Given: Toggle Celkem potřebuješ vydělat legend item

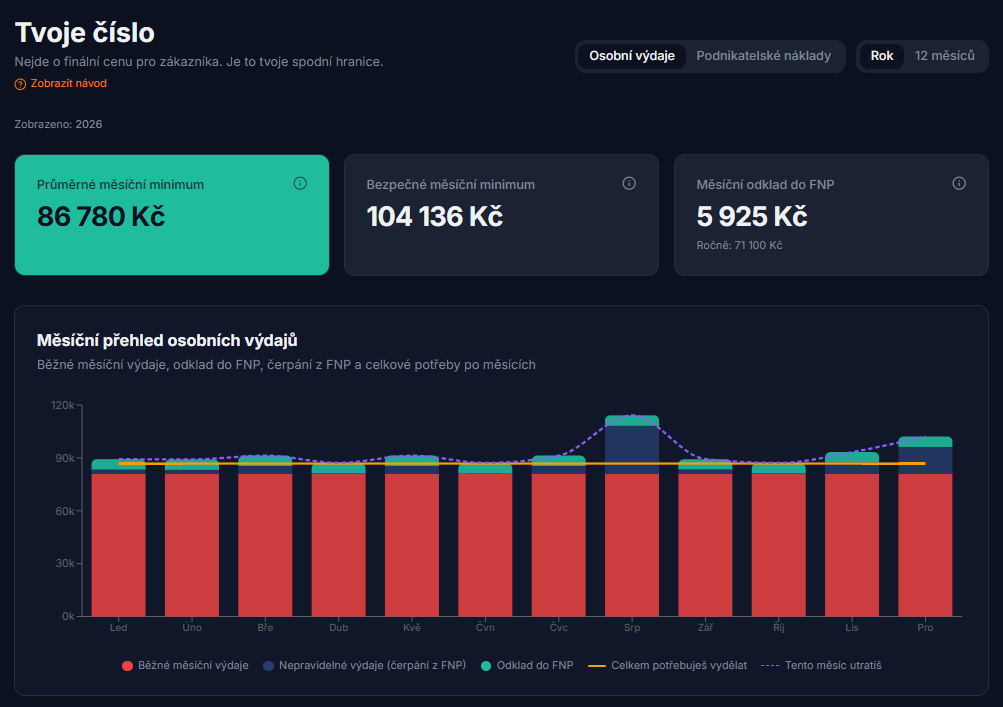Looking at the screenshot, I should (667, 665).
